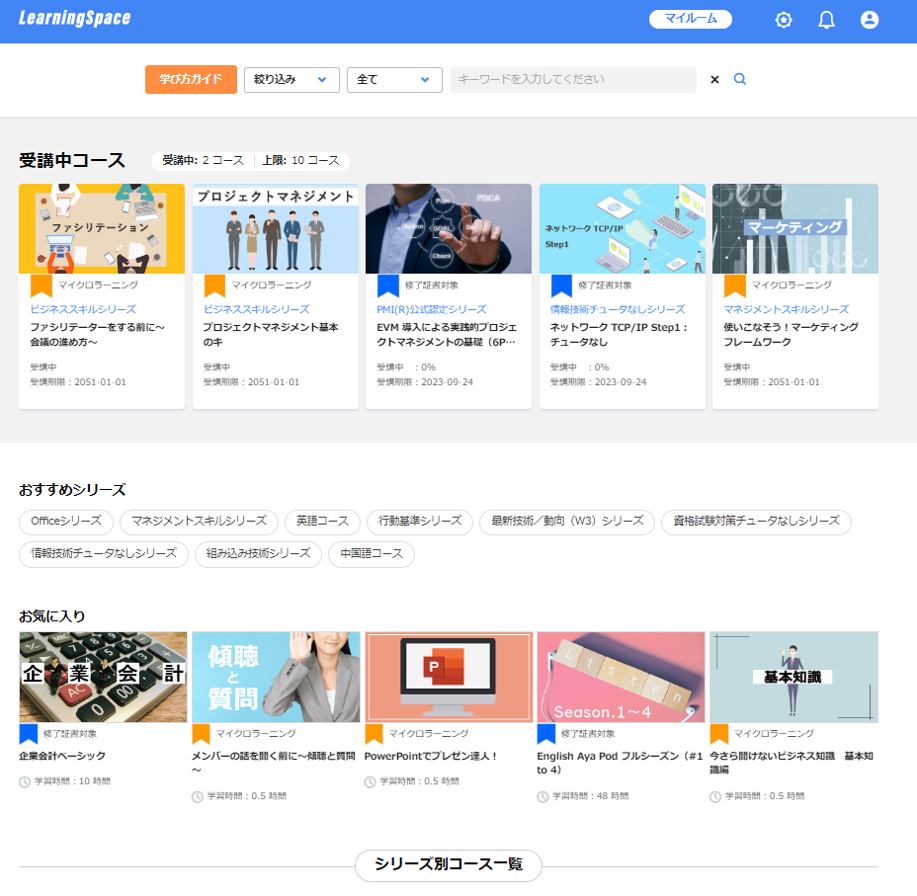Run a search with the magnifier icon

[x=739, y=79]
